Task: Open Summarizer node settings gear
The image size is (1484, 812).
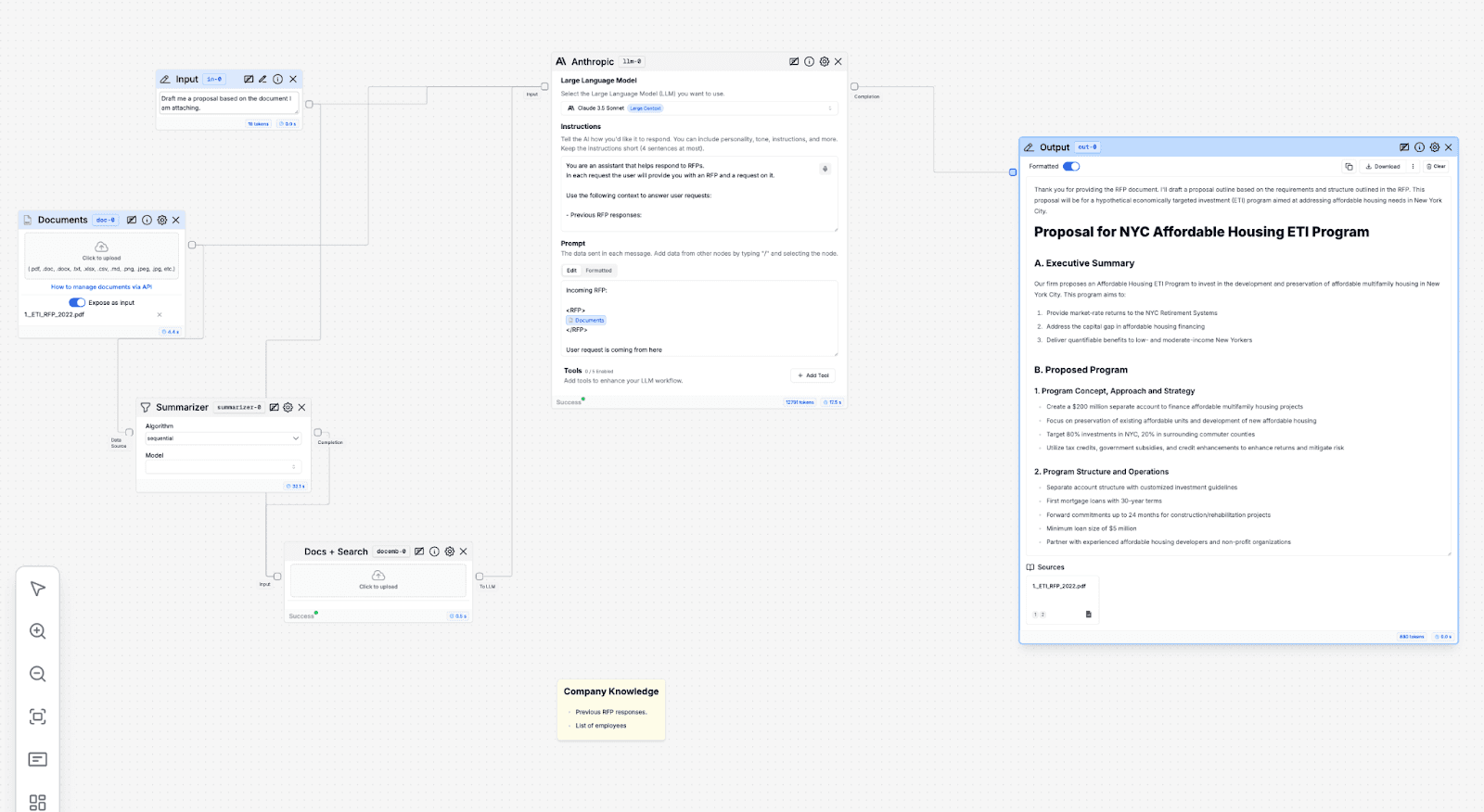Action: click(288, 407)
